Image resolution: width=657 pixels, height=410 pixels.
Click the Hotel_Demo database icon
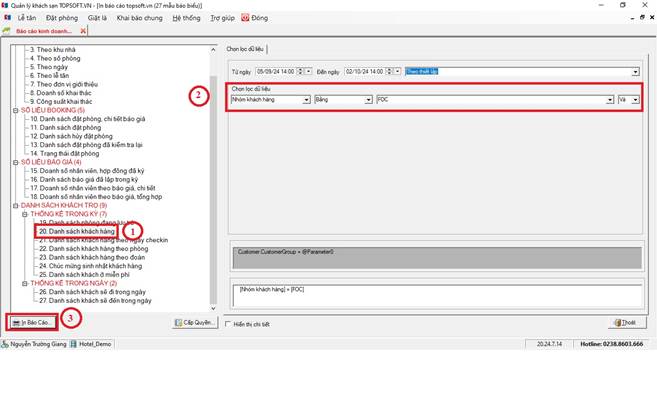(73, 344)
